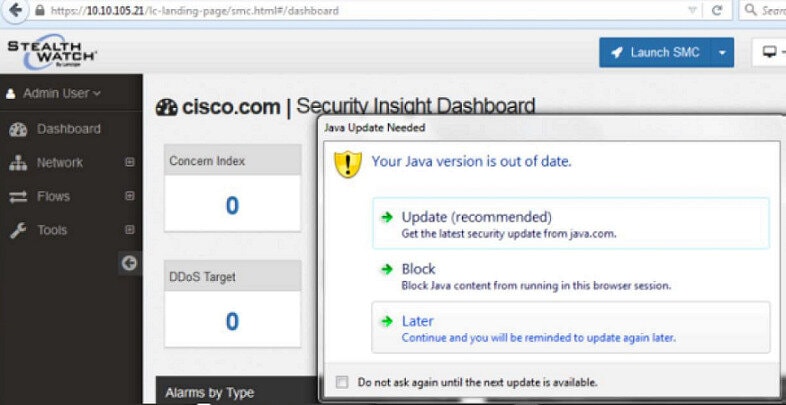Click the monitor icon button at top right
The height and width of the screenshot is (405, 786).
[x=769, y=52]
